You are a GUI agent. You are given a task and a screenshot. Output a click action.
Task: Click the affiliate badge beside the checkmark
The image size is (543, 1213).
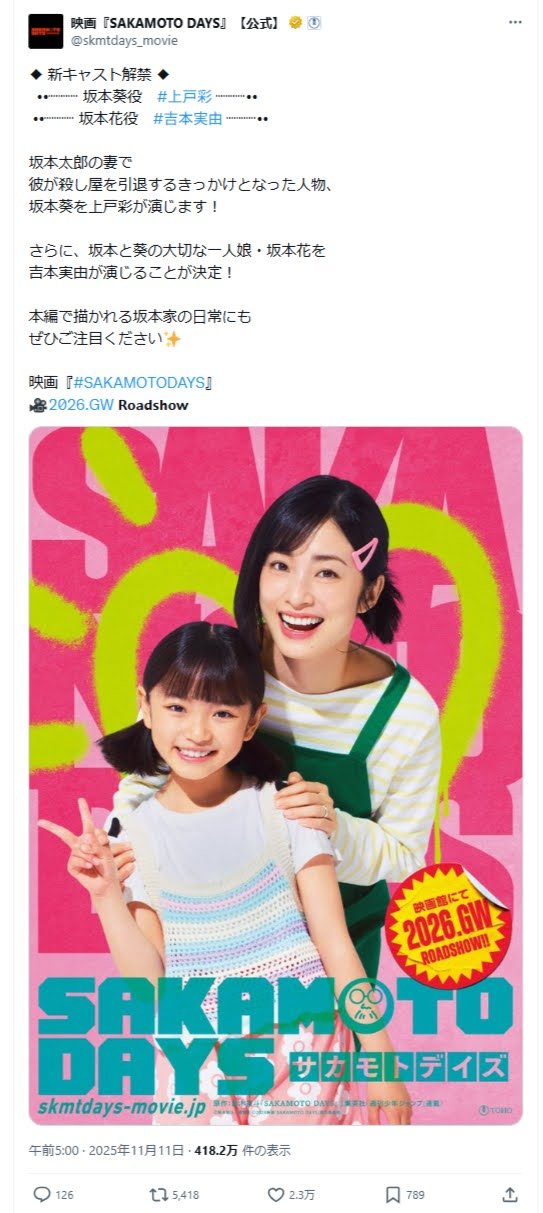pos(313,22)
